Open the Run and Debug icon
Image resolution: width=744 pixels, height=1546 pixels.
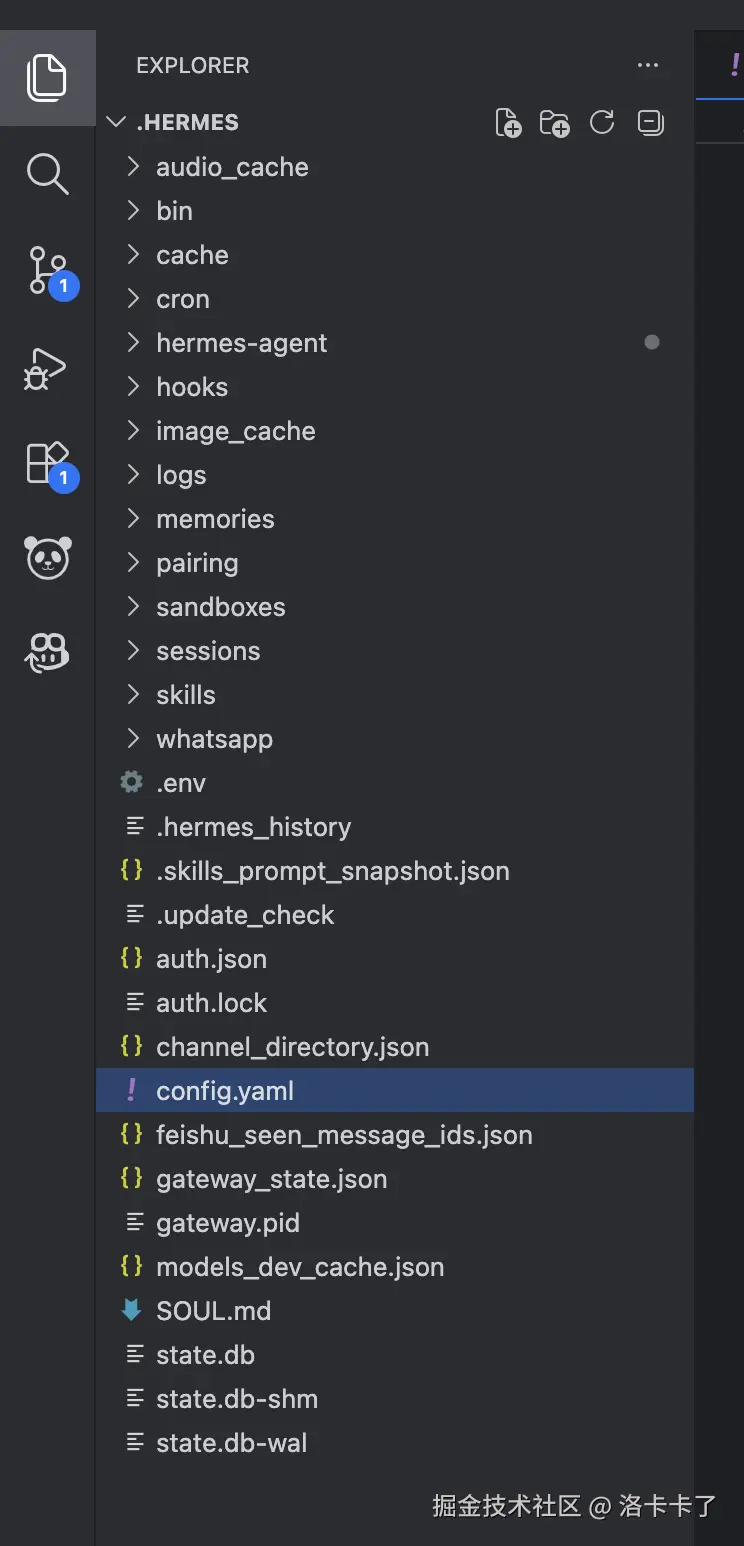47,367
